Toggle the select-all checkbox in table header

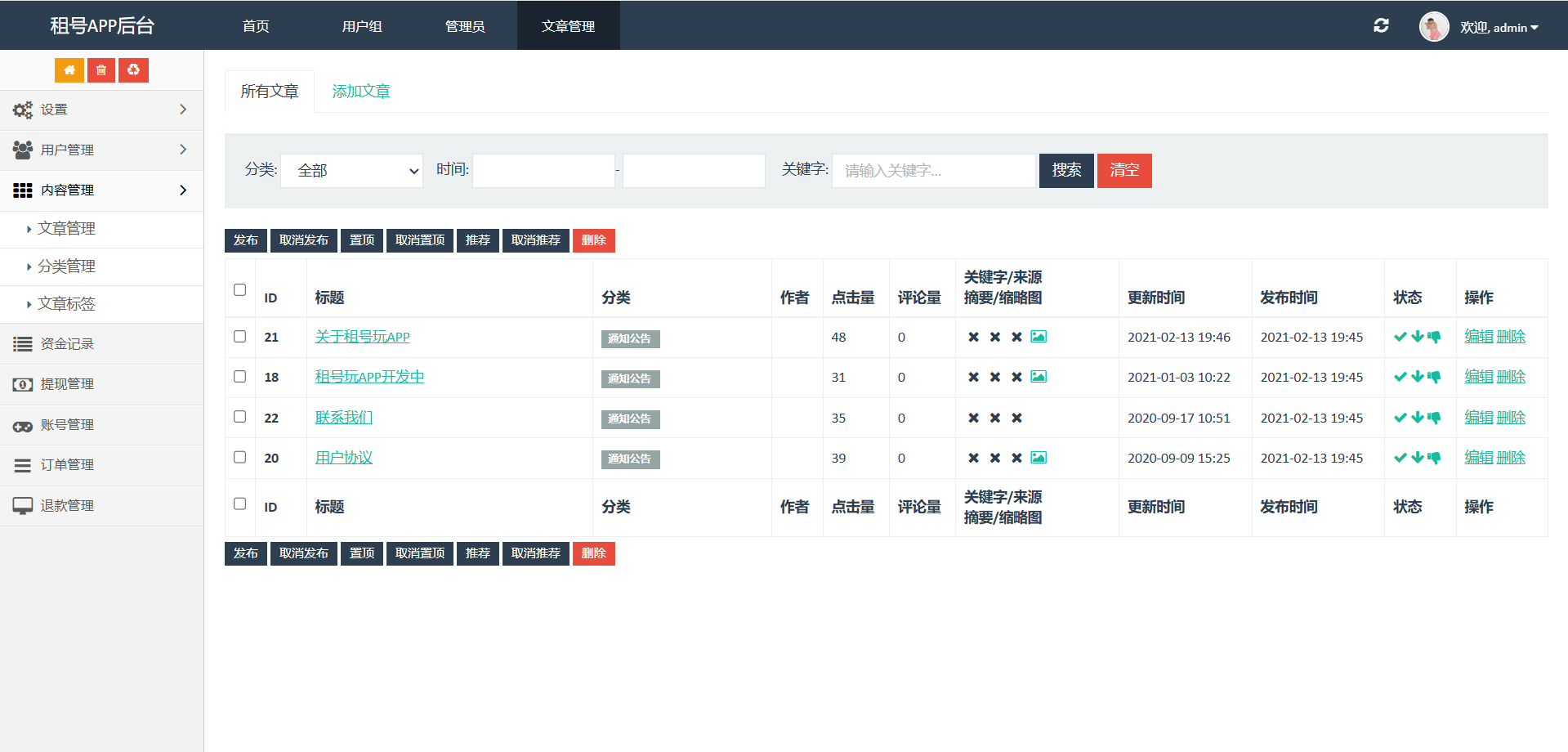239,289
